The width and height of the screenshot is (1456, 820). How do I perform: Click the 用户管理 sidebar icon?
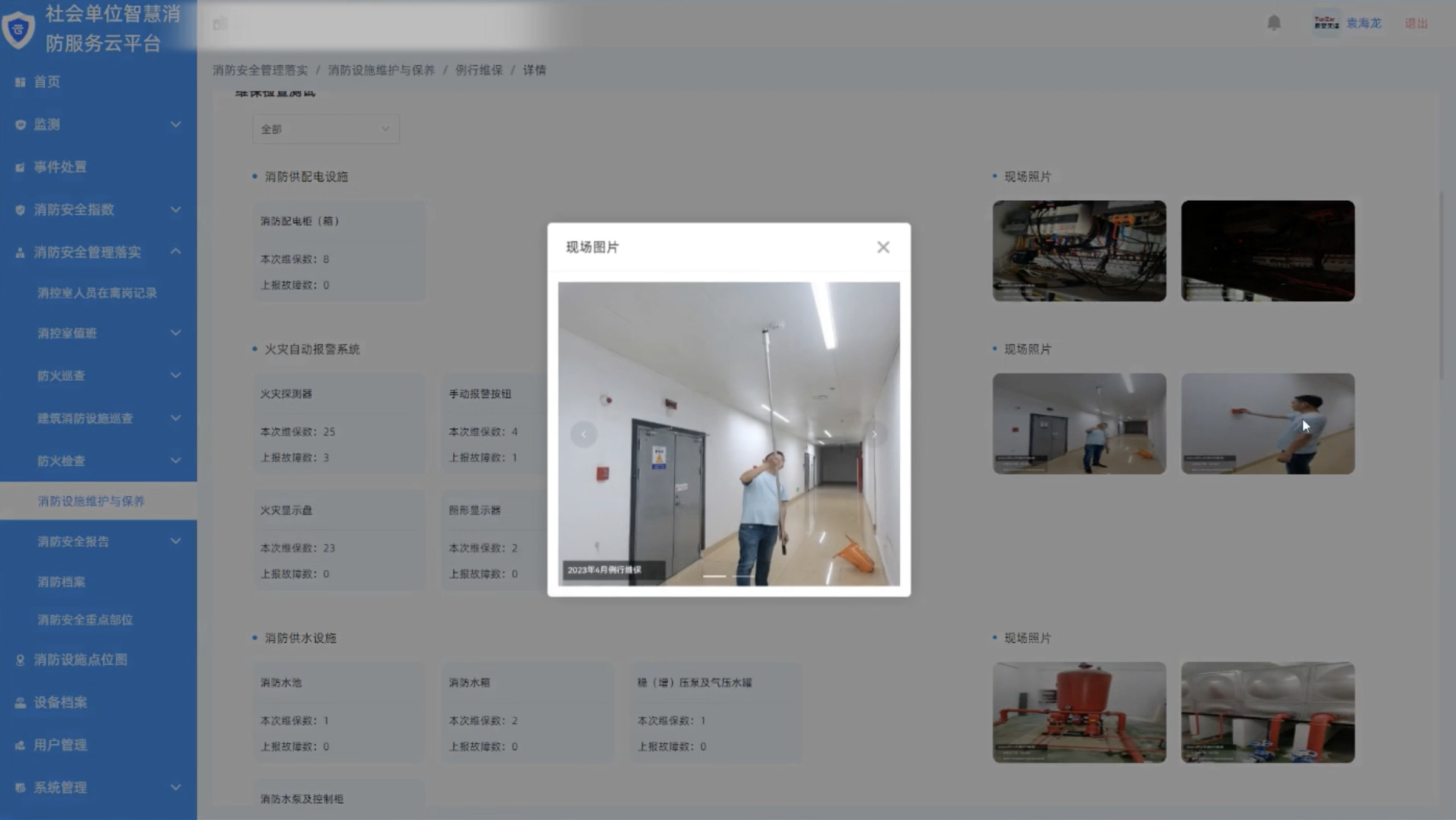(20, 745)
